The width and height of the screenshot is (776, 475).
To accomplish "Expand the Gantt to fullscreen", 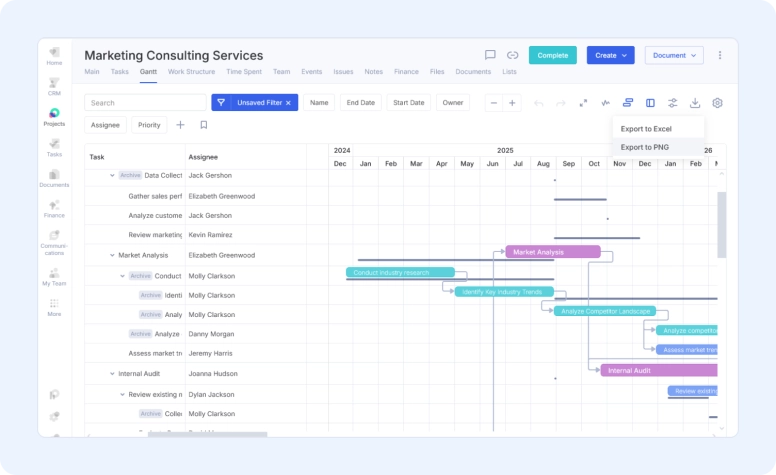I will 583,103.
